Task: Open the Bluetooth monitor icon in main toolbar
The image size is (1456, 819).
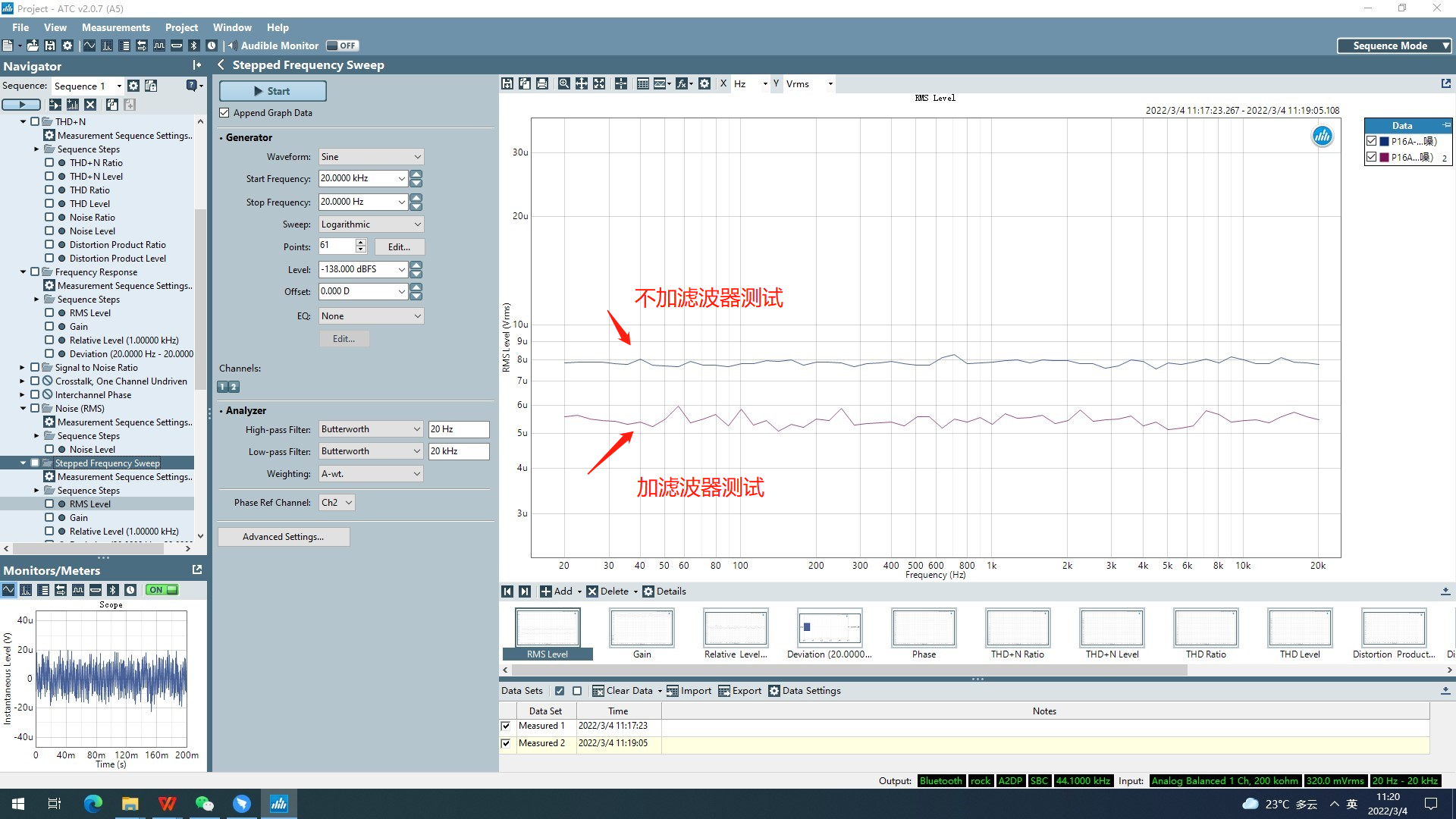Action: tap(194, 45)
